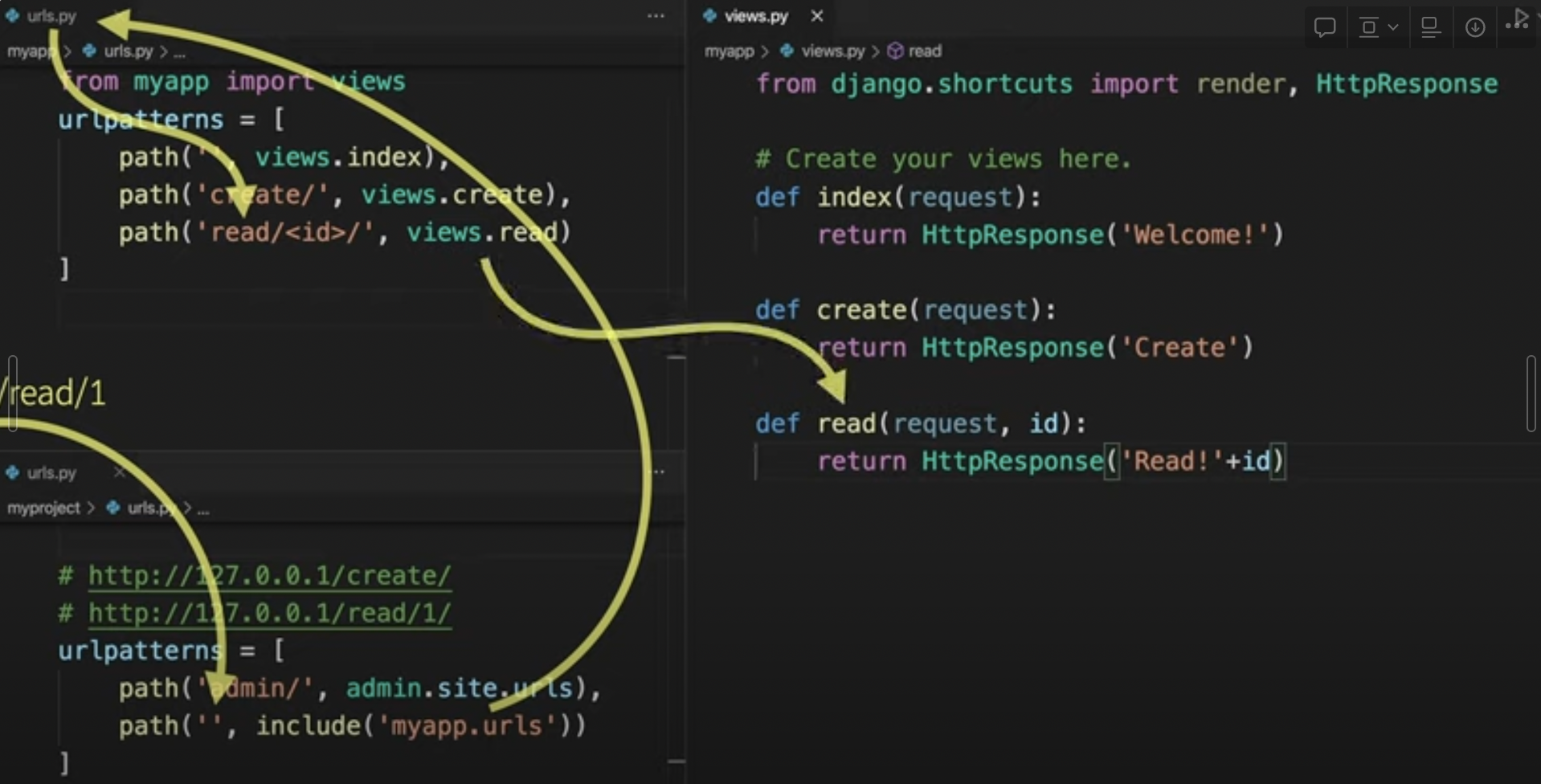1541x784 pixels.
Task: Click the urls.py breadcrumb under myproject
Action: tap(151, 508)
